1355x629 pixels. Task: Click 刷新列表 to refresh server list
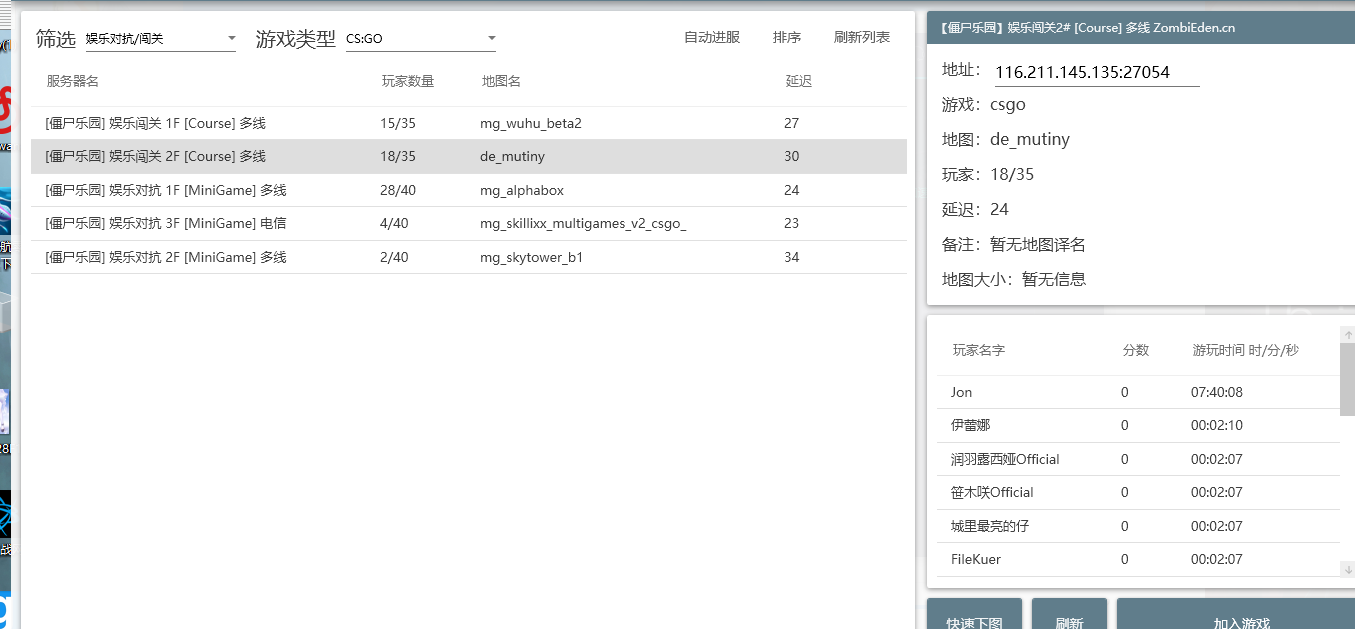861,38
